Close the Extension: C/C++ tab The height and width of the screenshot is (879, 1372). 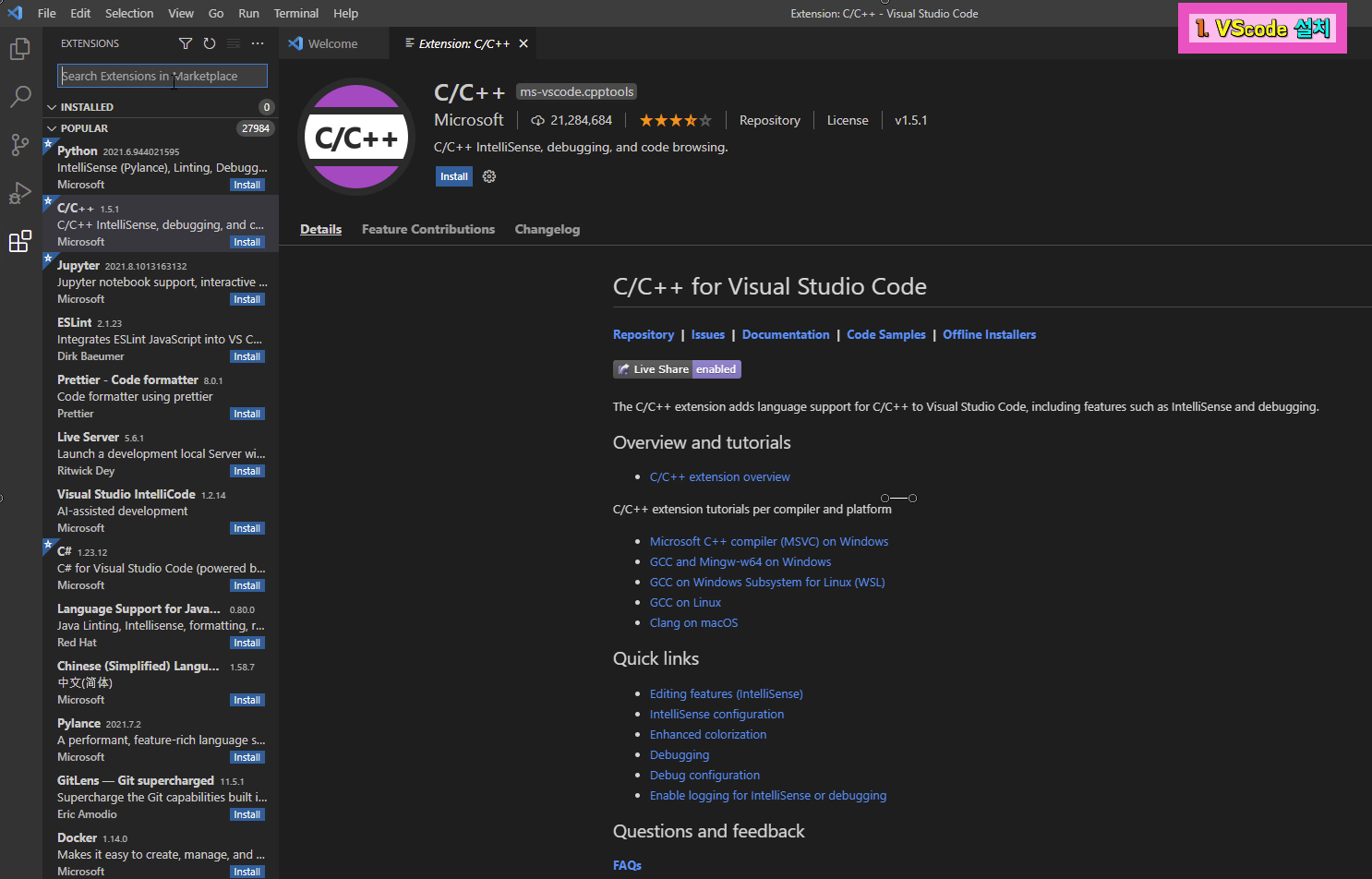click(x=524, y=43)
